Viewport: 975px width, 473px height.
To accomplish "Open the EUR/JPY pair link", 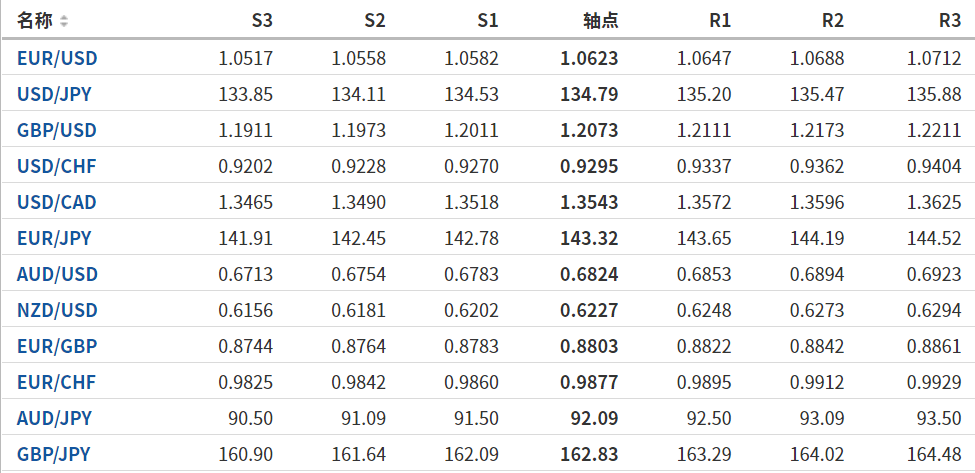I will (54, 238).
